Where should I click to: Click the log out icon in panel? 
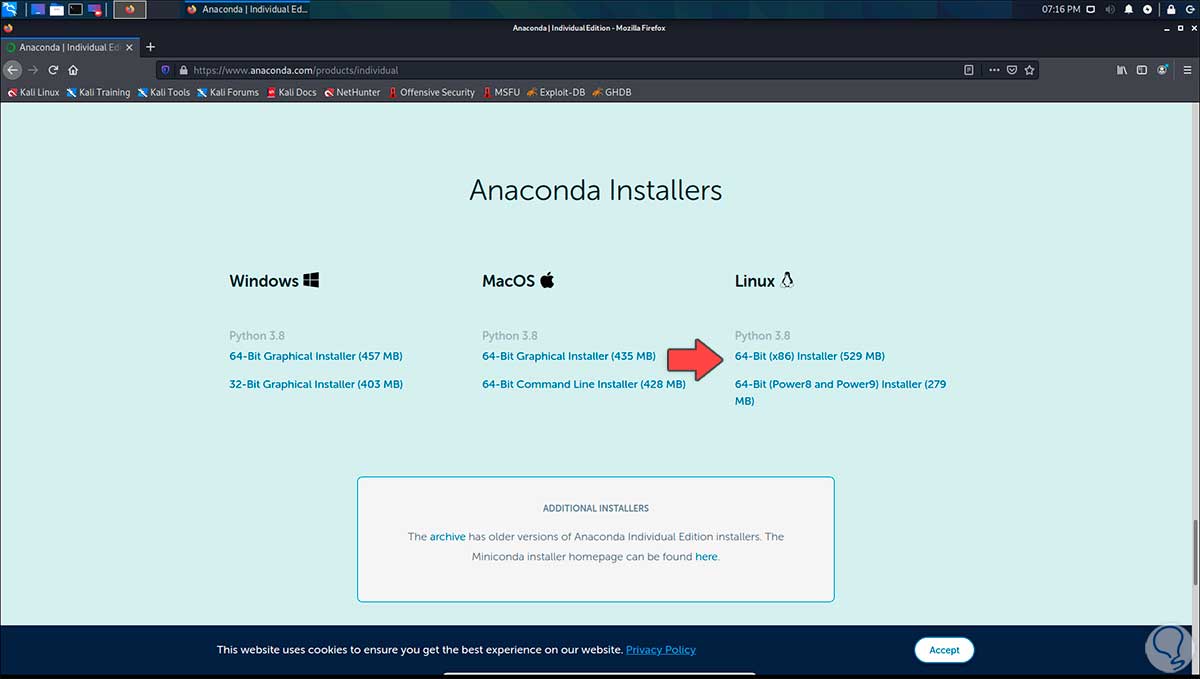coord(1188,9)
